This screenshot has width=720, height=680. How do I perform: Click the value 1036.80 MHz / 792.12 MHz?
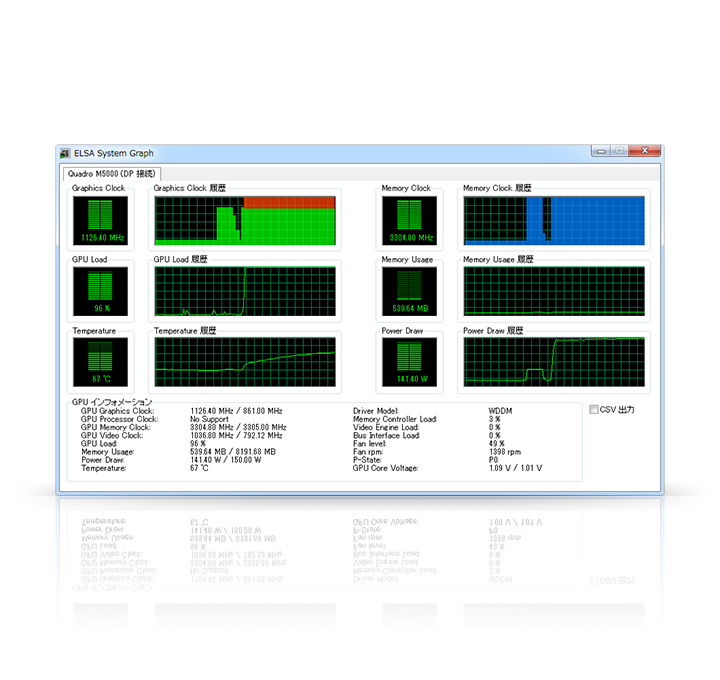pyautogui.click(x=236, y=435)
